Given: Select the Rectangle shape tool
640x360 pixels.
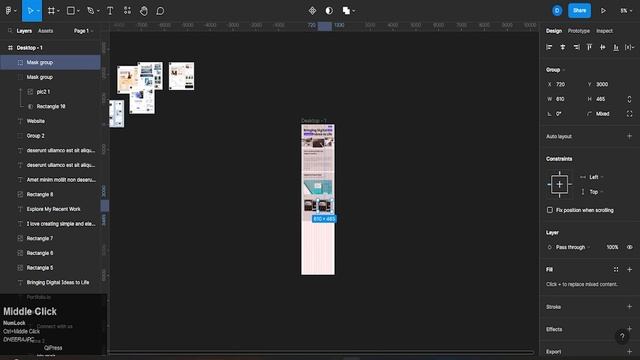Looking at the screenshot, I should (71, 11).
